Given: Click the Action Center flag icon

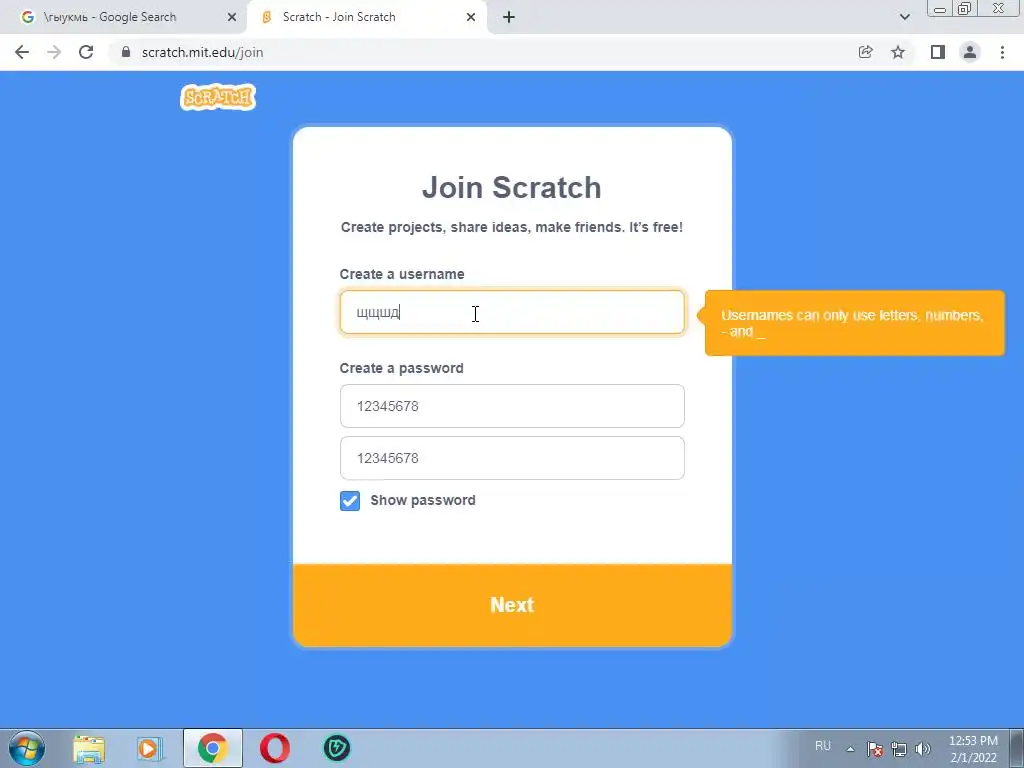Looking at the screenshot, I should coord(875,749).
